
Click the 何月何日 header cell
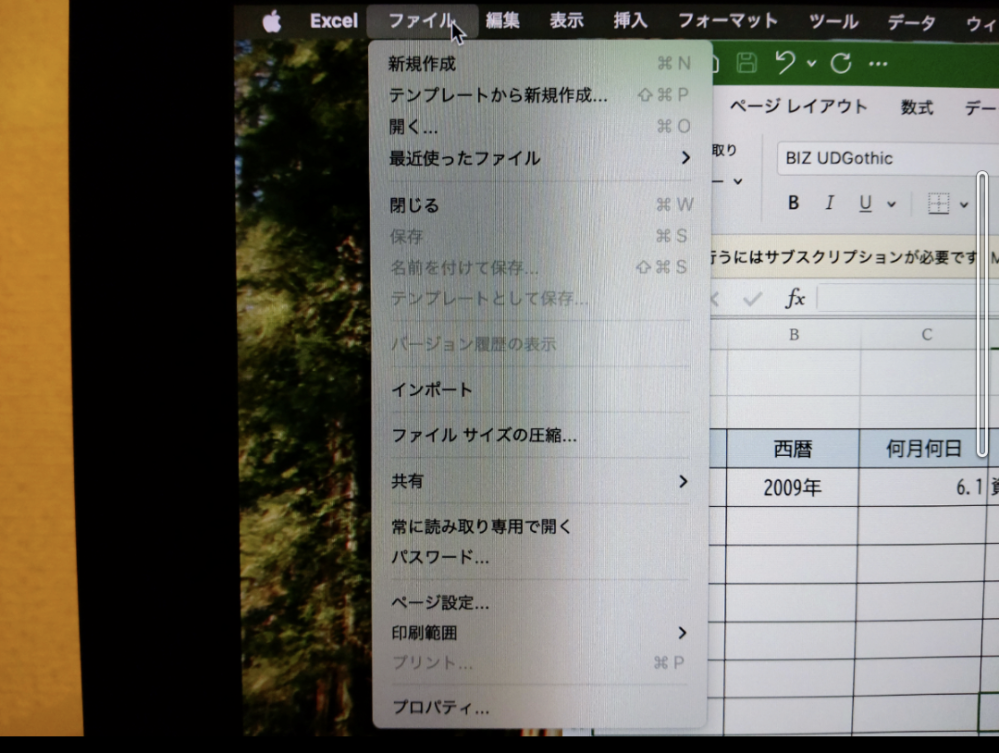coord(924,448)
